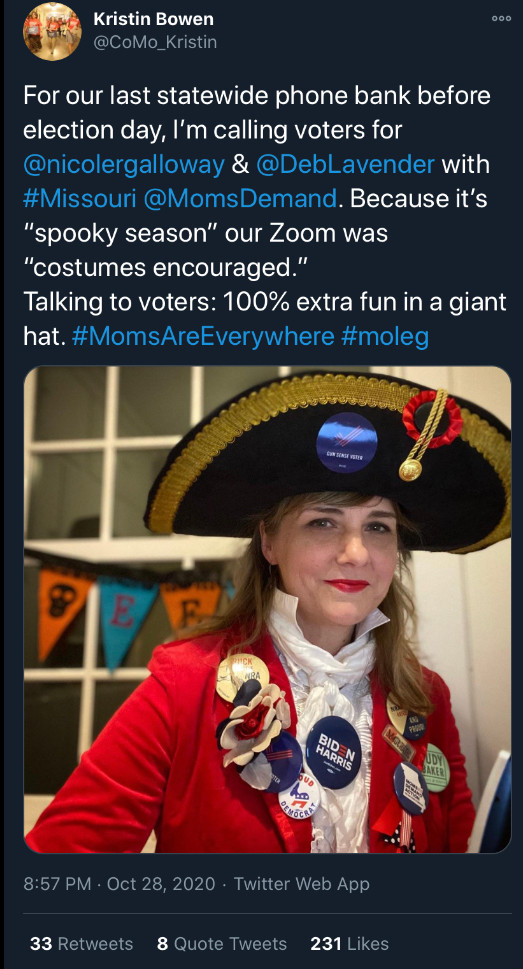Show the 8 Quote Tweets
The image size is (523, 969).
click(x=222, y=944)
